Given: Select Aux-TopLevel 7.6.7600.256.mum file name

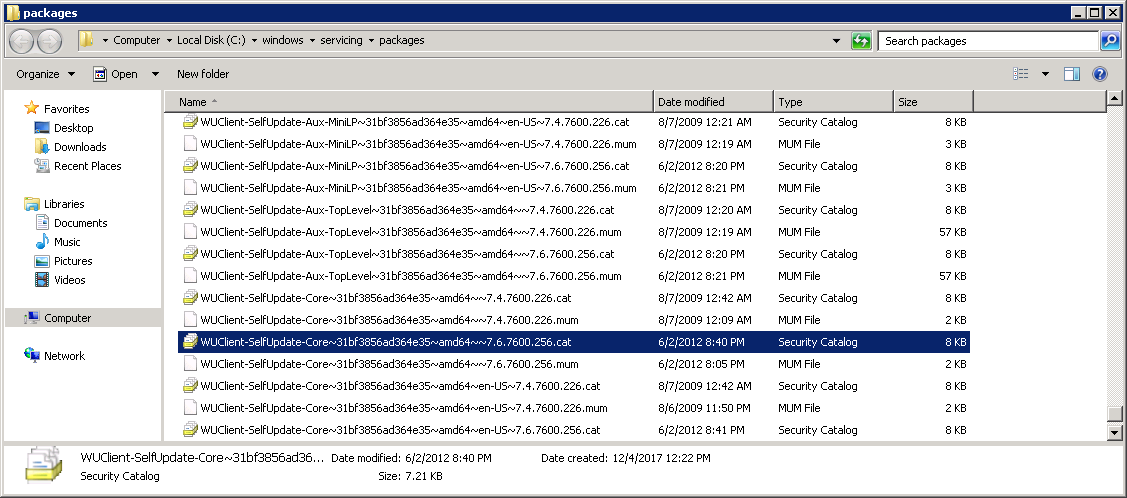Looking at the screenshot, I should coord(411,276).
